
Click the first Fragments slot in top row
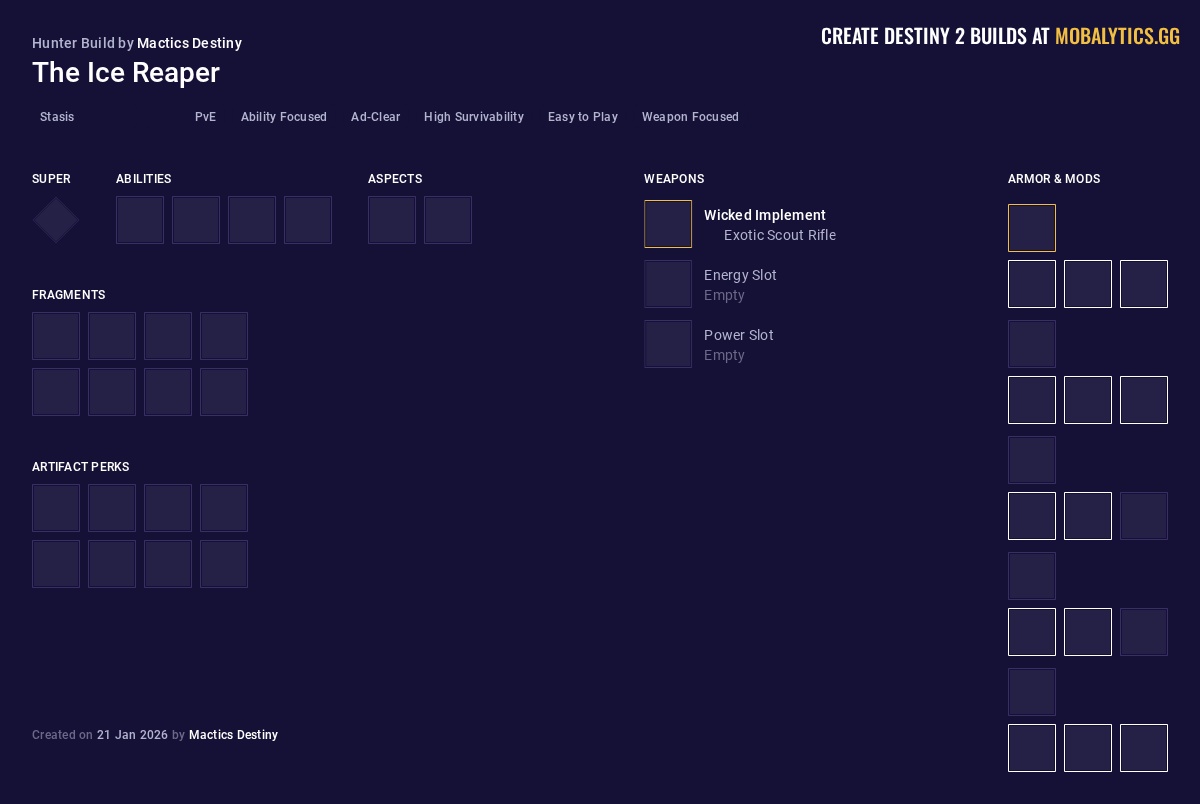[56, 336]
